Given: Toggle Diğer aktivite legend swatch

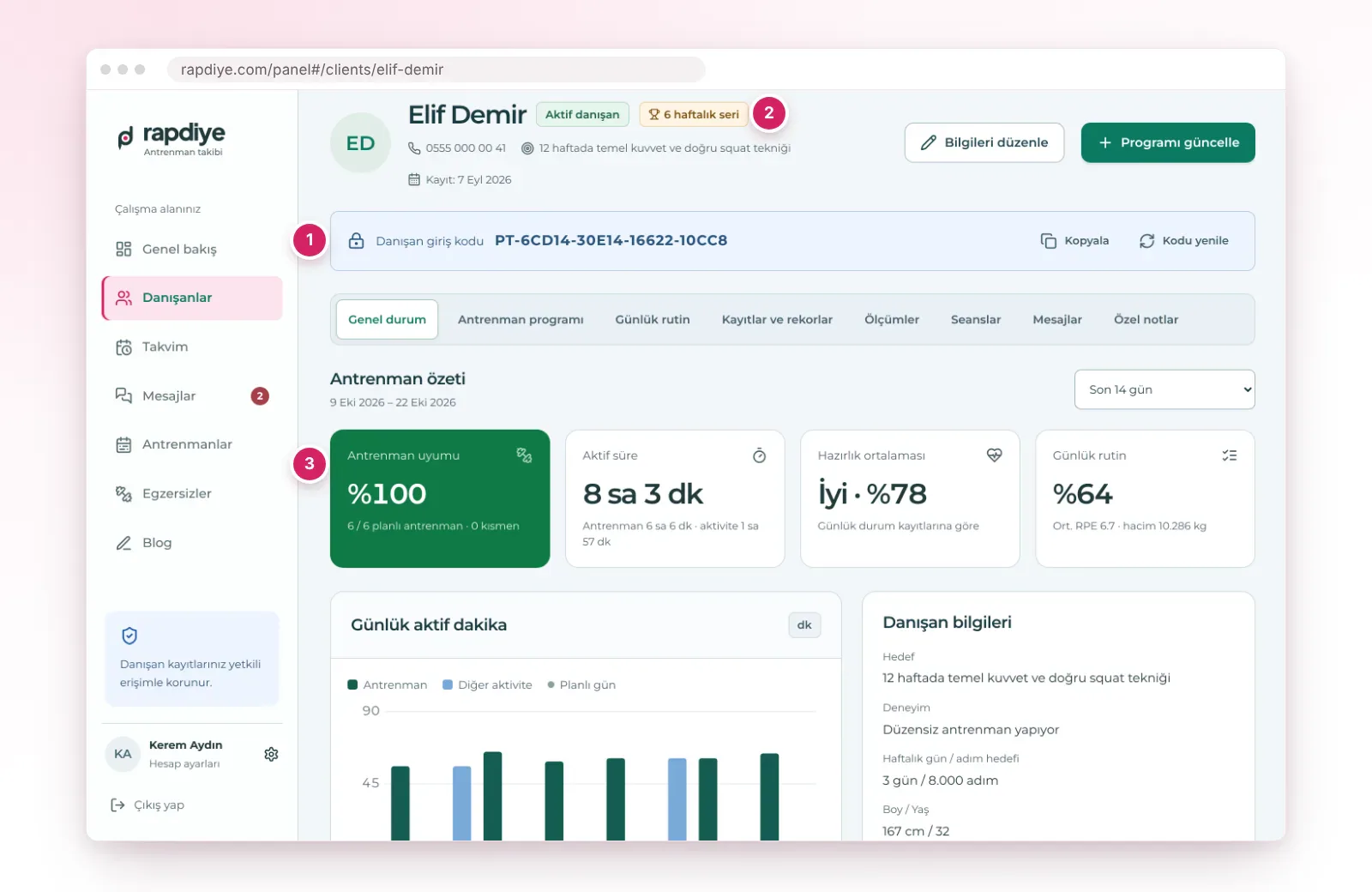Looking at the screenshot, I should click(448, 684).
